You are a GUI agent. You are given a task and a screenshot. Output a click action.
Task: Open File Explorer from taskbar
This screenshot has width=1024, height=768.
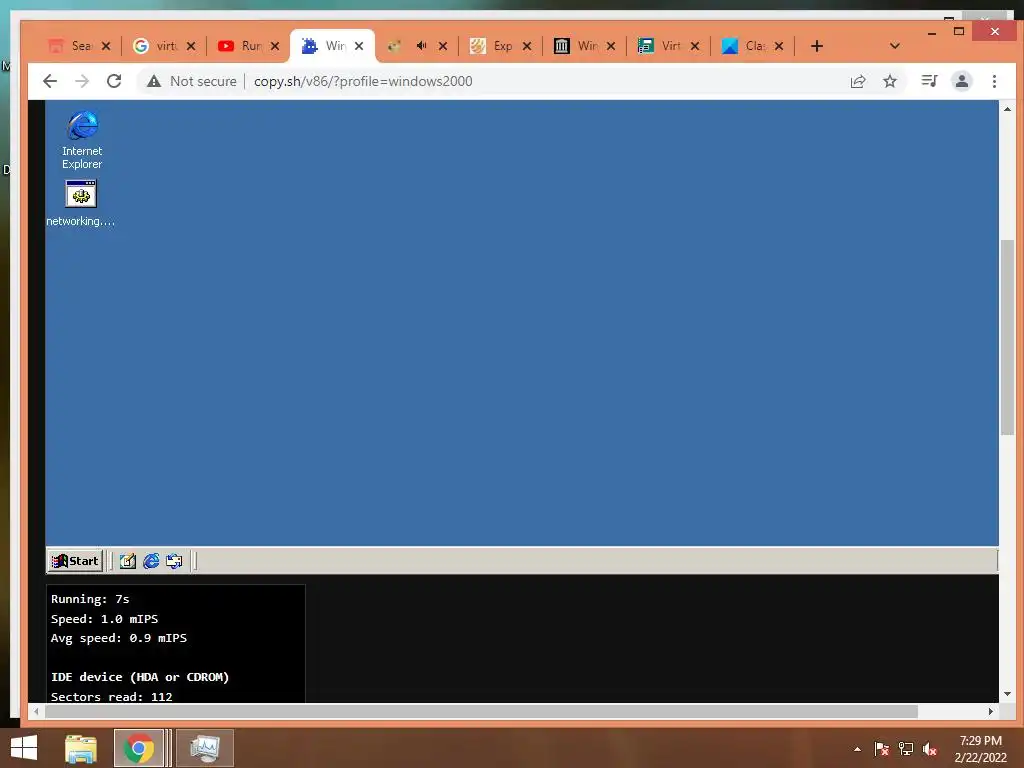81,748
